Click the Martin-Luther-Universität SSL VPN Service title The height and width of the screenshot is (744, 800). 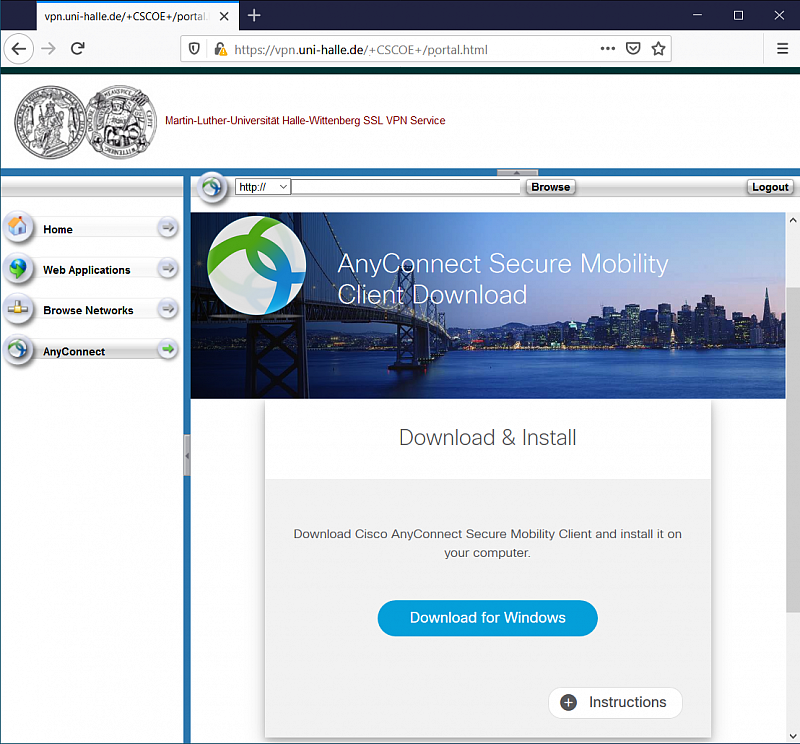(x=305, y=120)
